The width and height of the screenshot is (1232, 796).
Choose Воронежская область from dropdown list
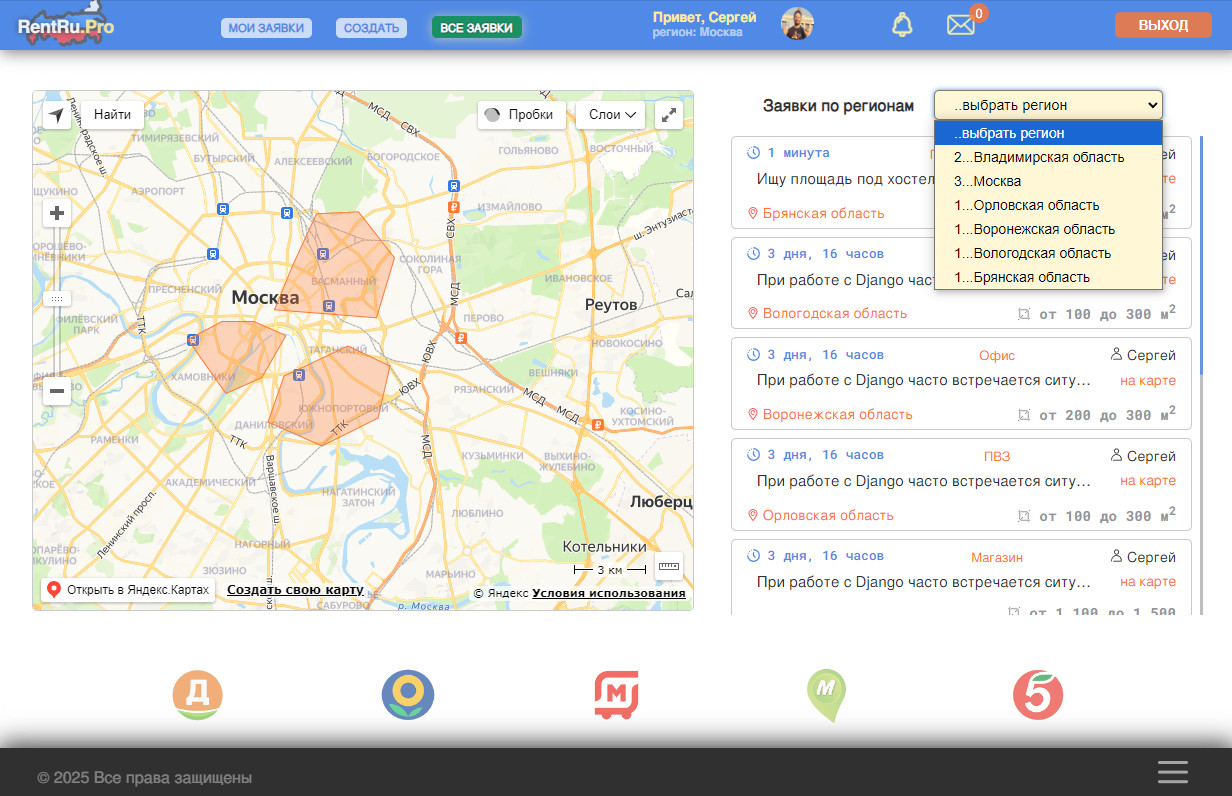point(1048,229)
